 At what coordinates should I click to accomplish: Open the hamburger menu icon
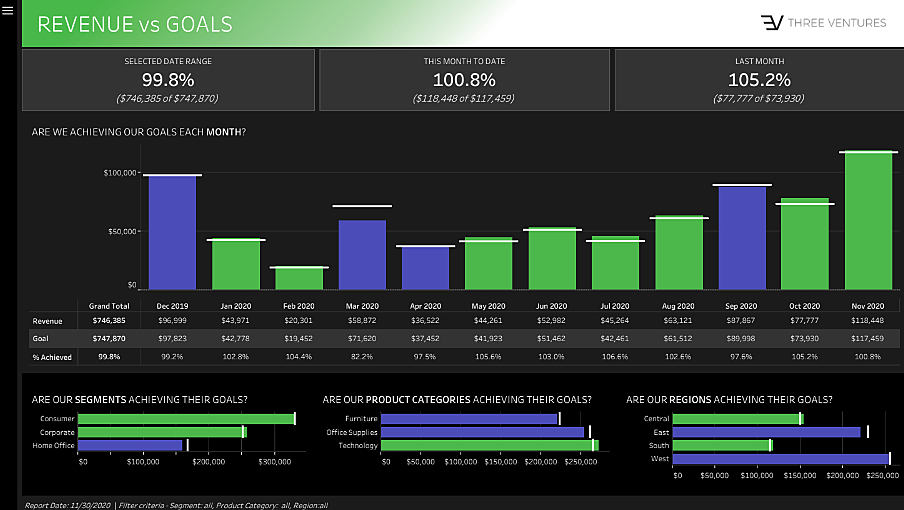[8, 12]
